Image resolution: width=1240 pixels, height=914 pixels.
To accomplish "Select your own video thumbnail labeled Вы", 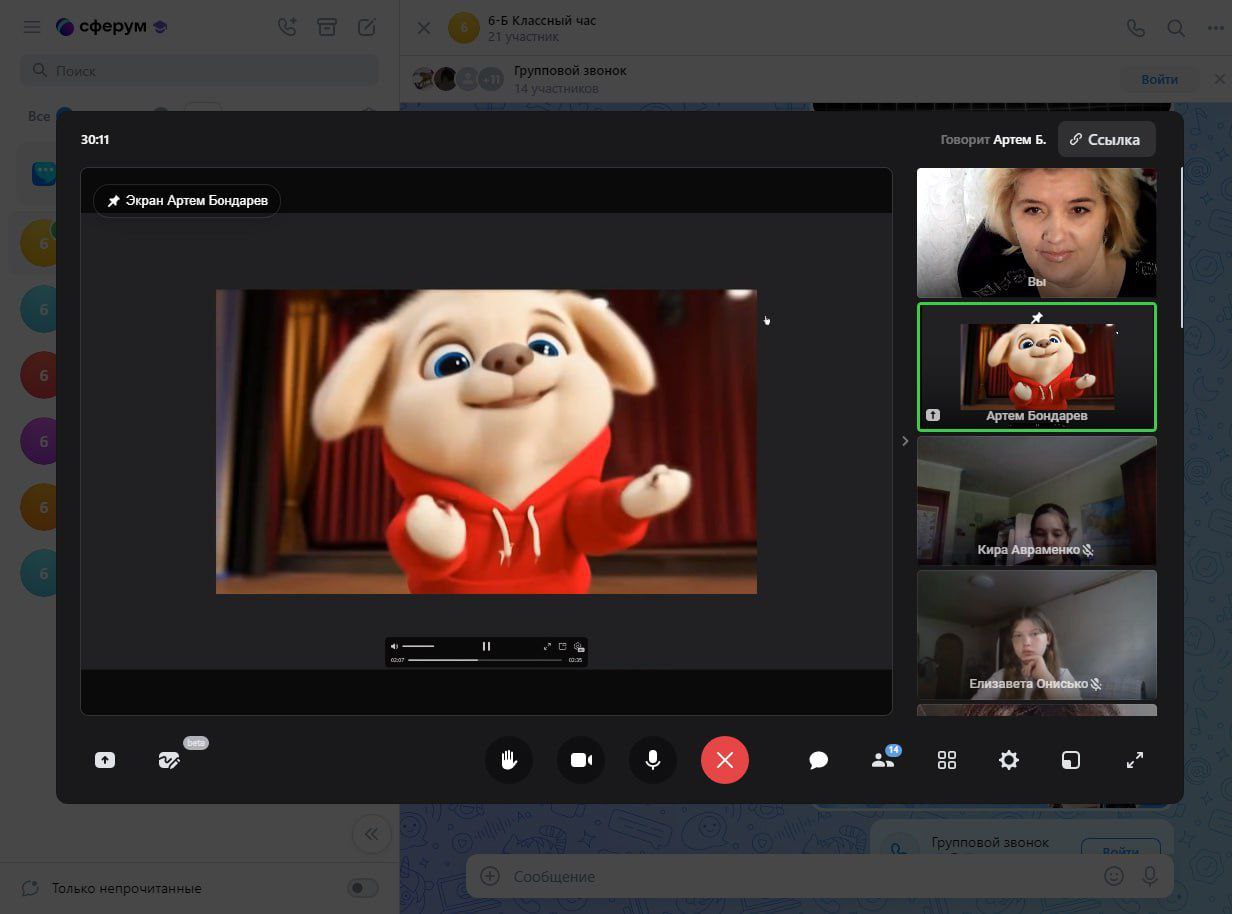I will point(1037,232).
